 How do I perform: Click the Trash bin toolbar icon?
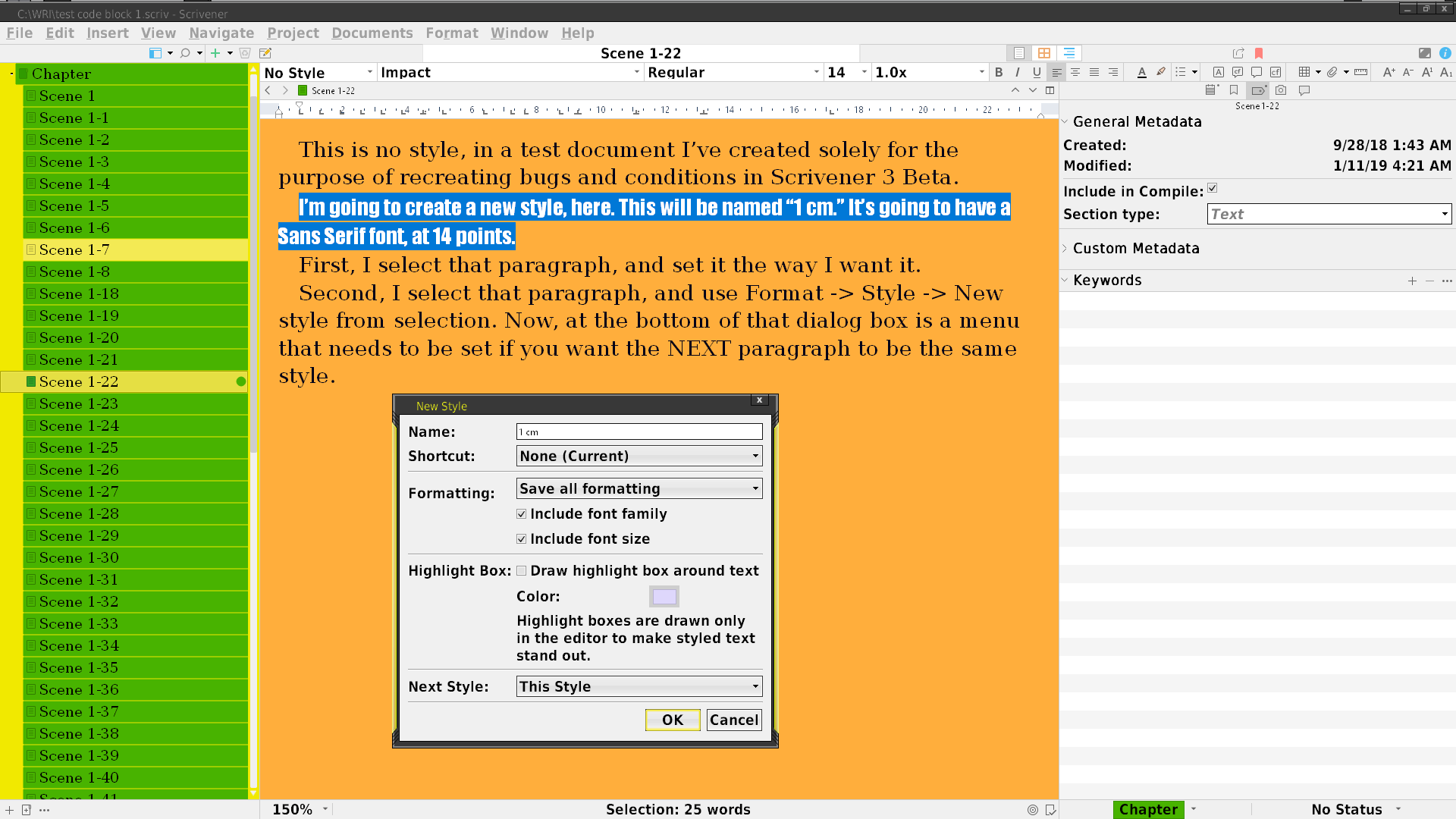tap(245, 53)
